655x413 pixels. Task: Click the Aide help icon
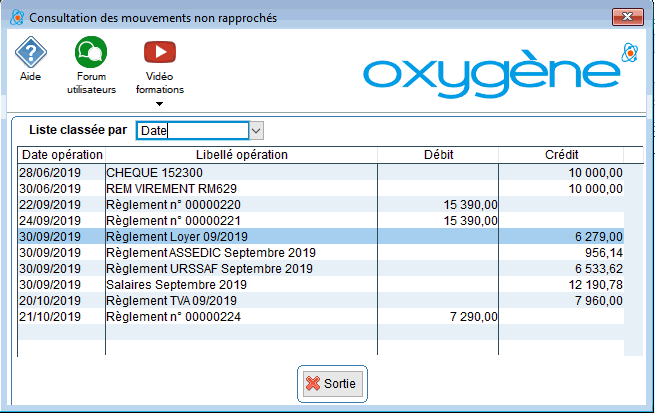click(30, 51)
